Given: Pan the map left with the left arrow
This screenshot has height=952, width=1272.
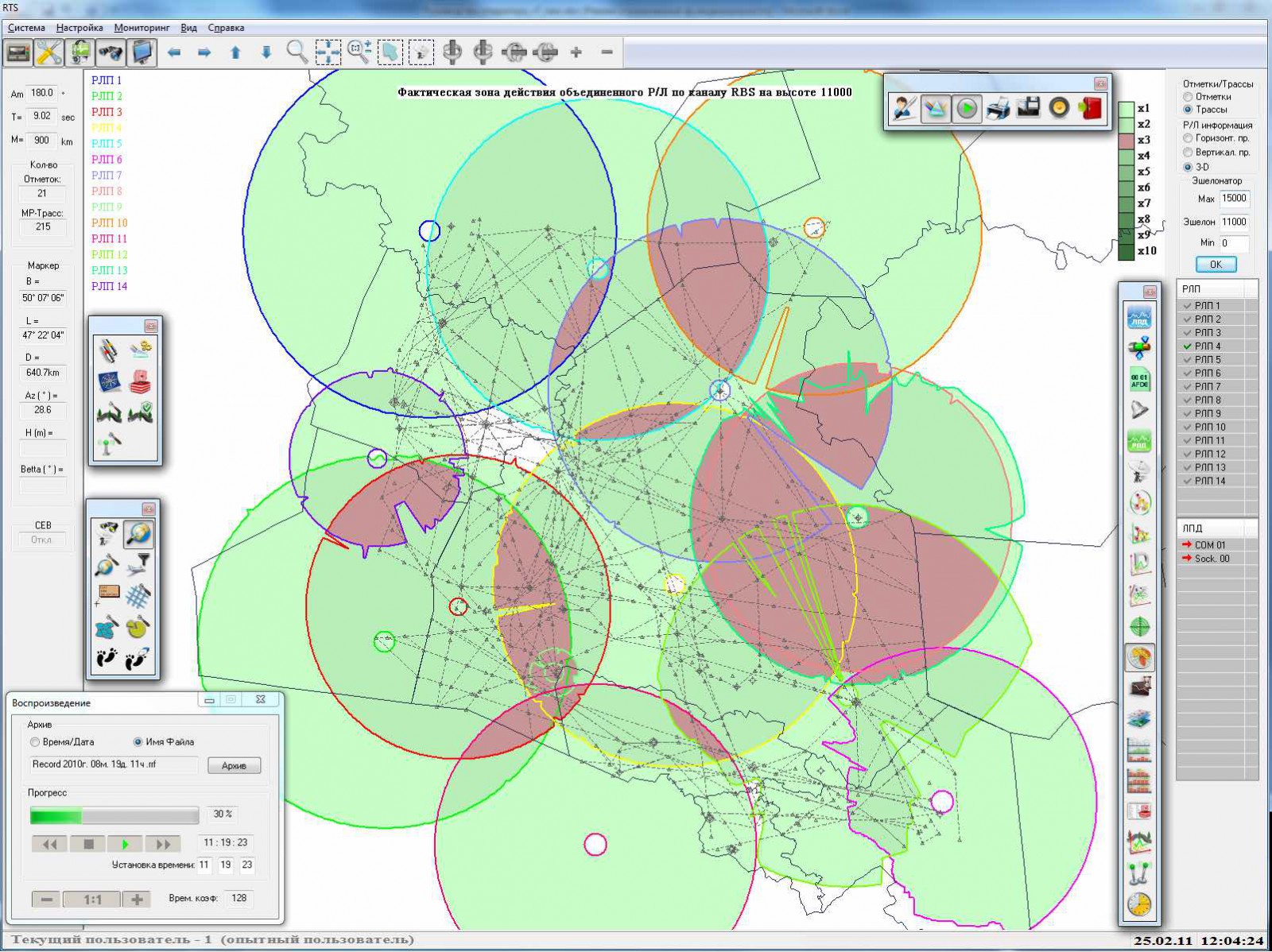Looking at the screenshot, I should pos(174,52).
